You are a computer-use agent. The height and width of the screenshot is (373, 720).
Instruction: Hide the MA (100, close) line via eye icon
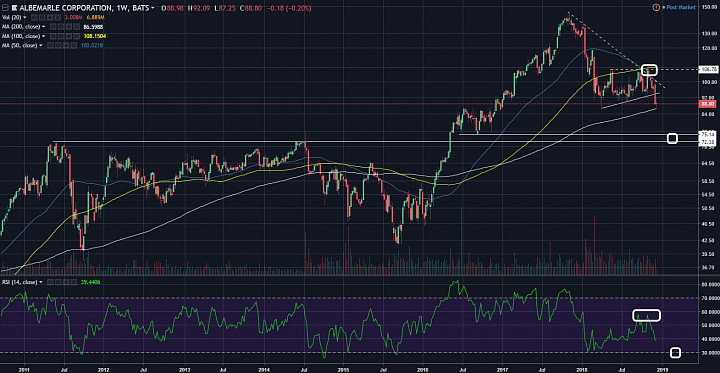[x=53, y=36]
